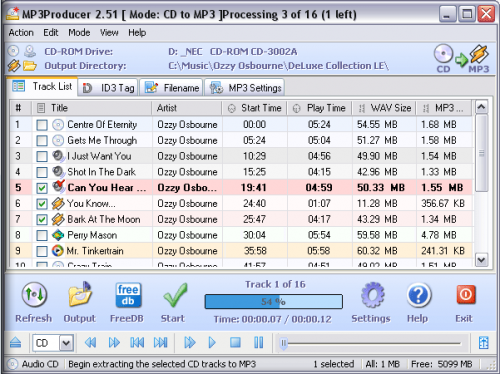Image resolution: width=500 pixels, height=374 pixels.
Task: Select the row titled Bark At The Moon
Action: [242, 219]
